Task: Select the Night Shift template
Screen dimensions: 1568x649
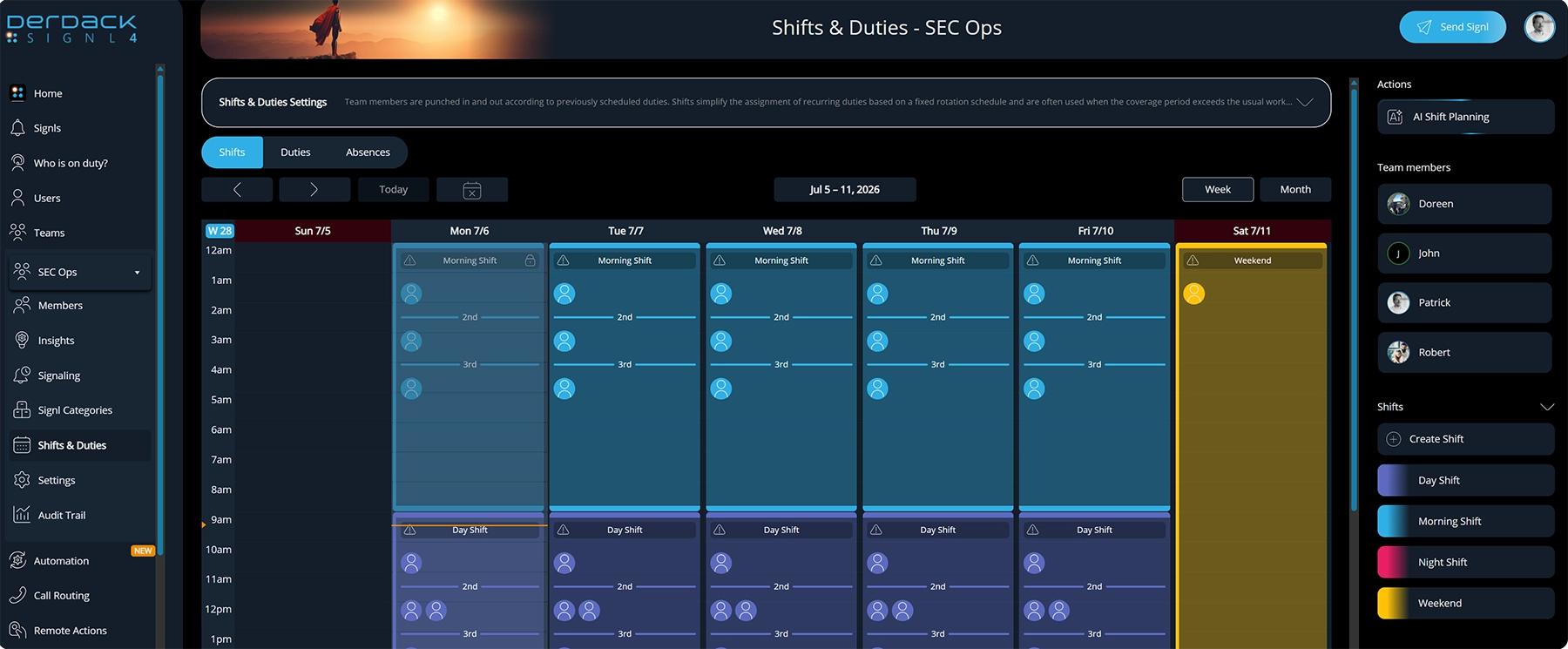Action: [1466, 562]
